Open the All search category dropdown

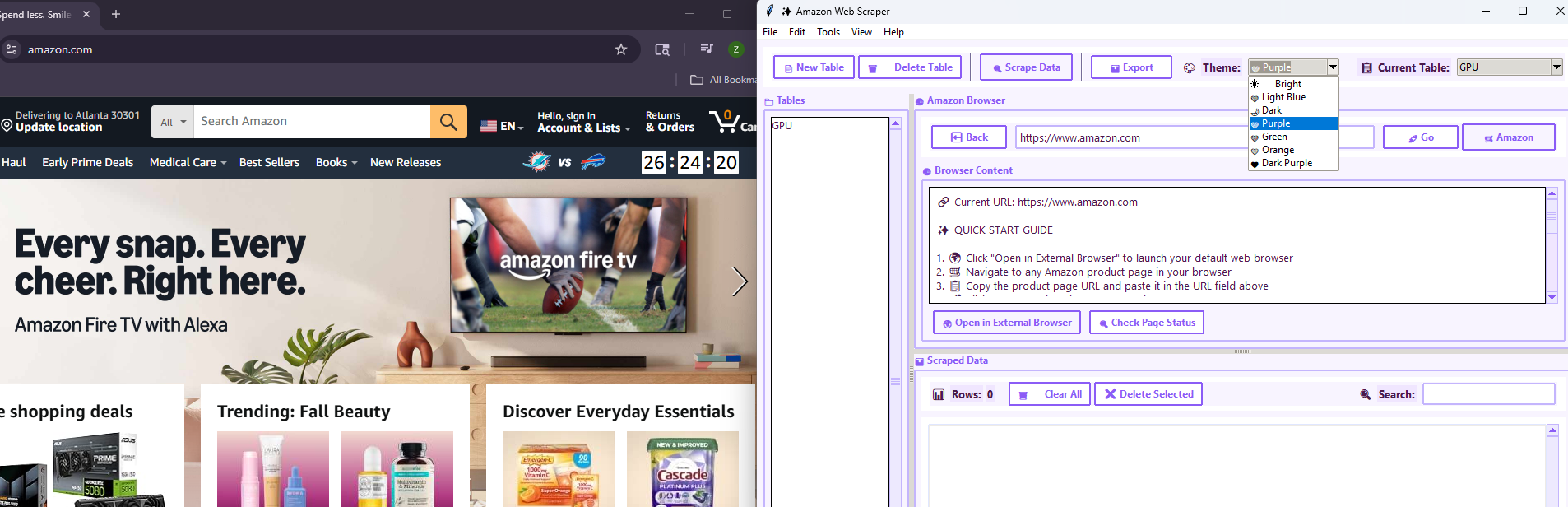173,122
